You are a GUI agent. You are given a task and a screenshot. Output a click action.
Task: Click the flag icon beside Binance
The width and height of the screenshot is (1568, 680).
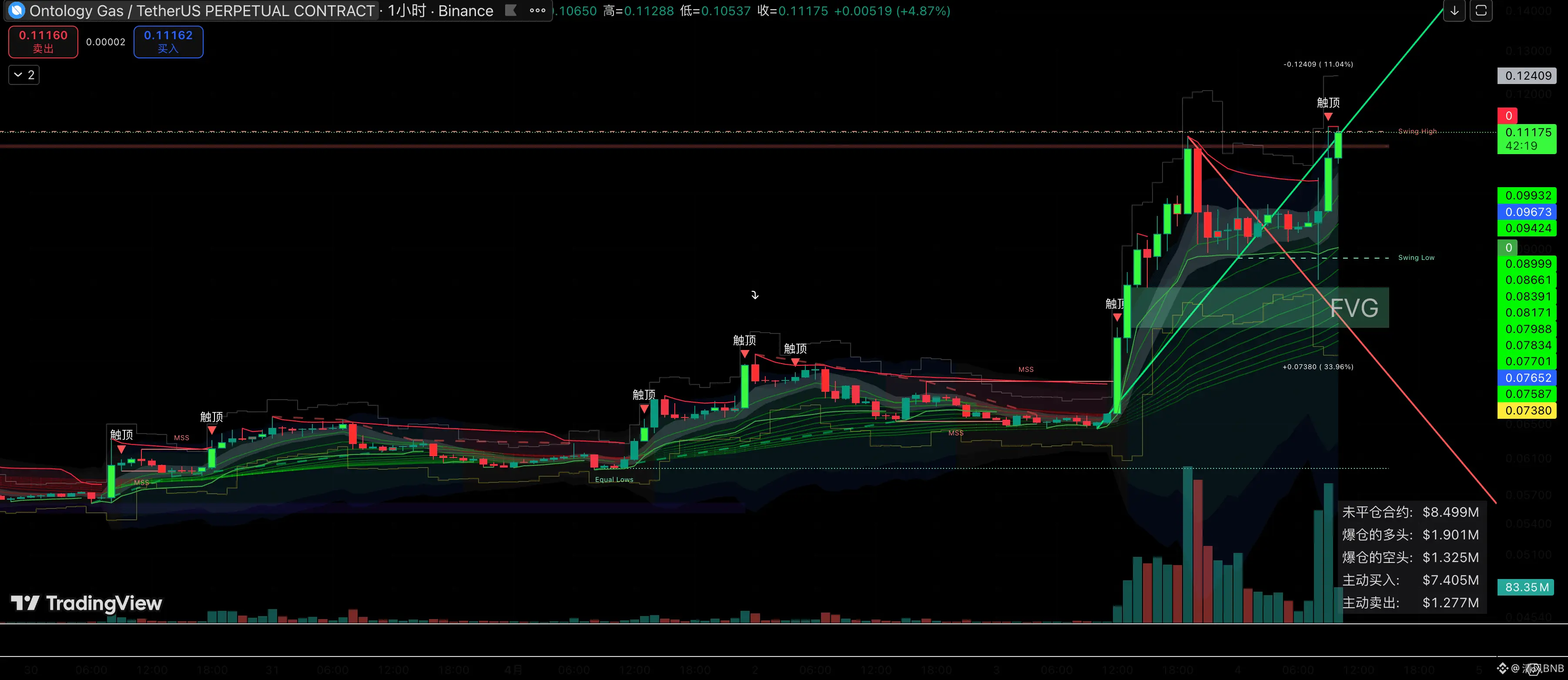click(511, 10)
